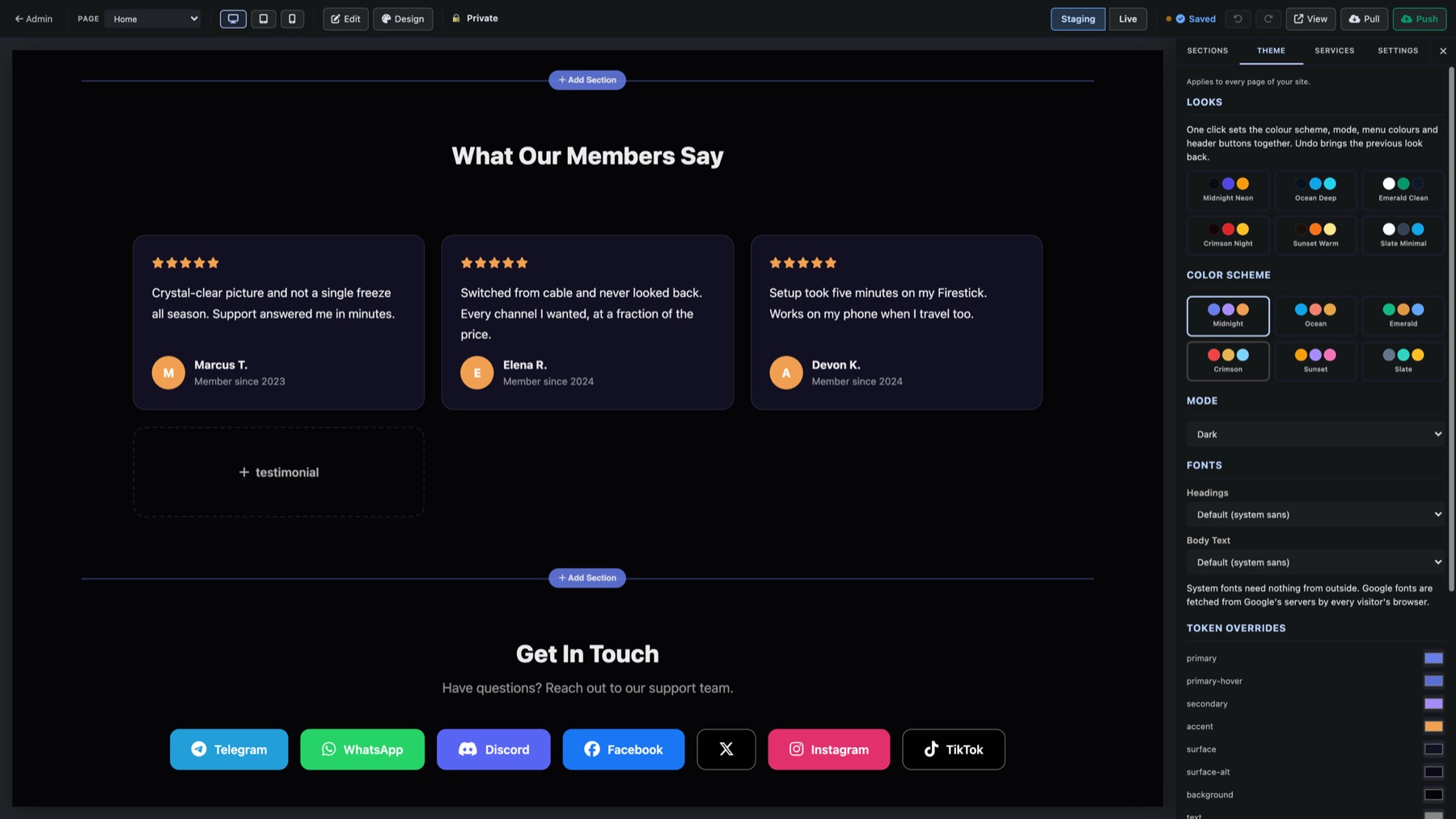Screen dimensions: 1456x819
Task: Click the primary token color swatch
Action: pyautogui.click(x=1433, y=658)
